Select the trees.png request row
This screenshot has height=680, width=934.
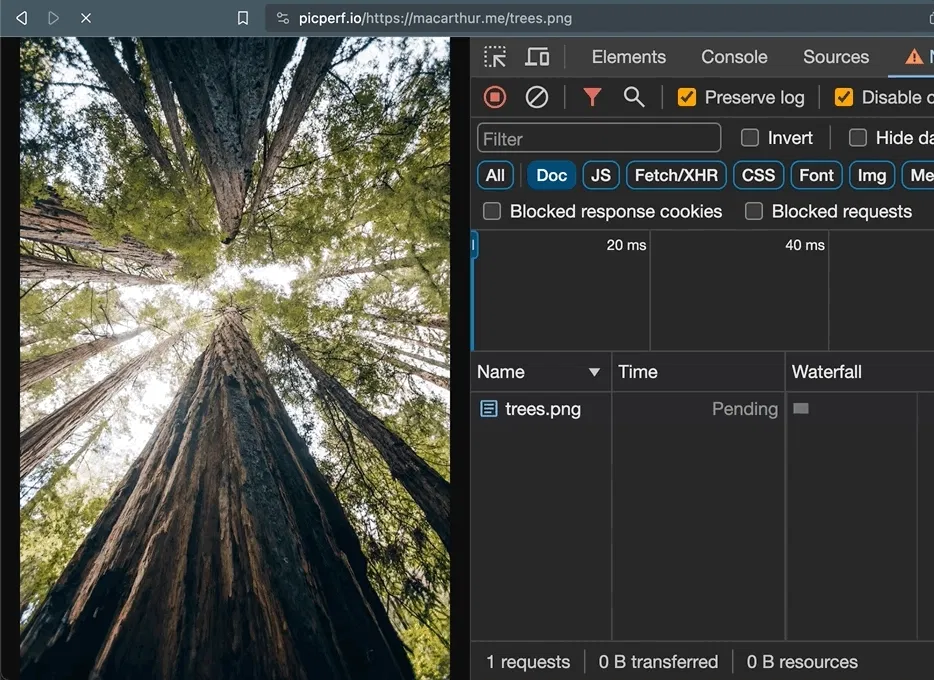click(543, 409)
